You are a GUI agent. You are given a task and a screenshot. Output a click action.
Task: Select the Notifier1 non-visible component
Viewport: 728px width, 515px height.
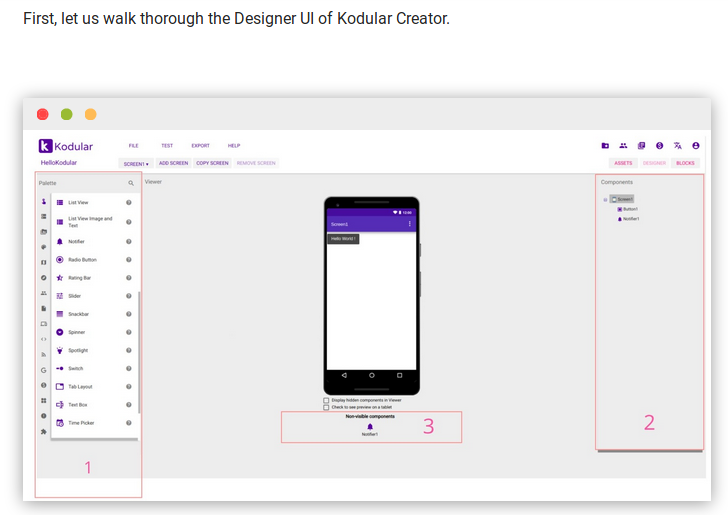pos(370,430)
